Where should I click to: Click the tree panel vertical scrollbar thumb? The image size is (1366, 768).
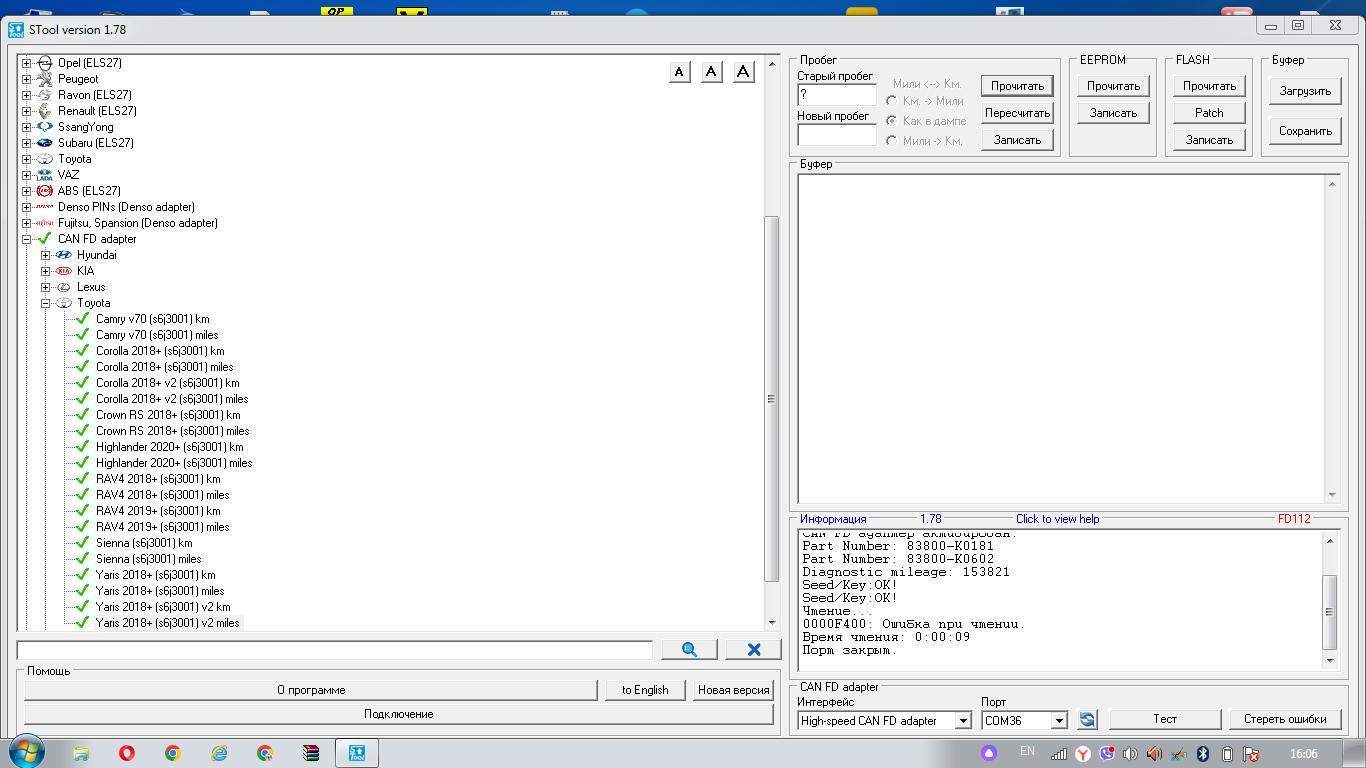[771, 399]
